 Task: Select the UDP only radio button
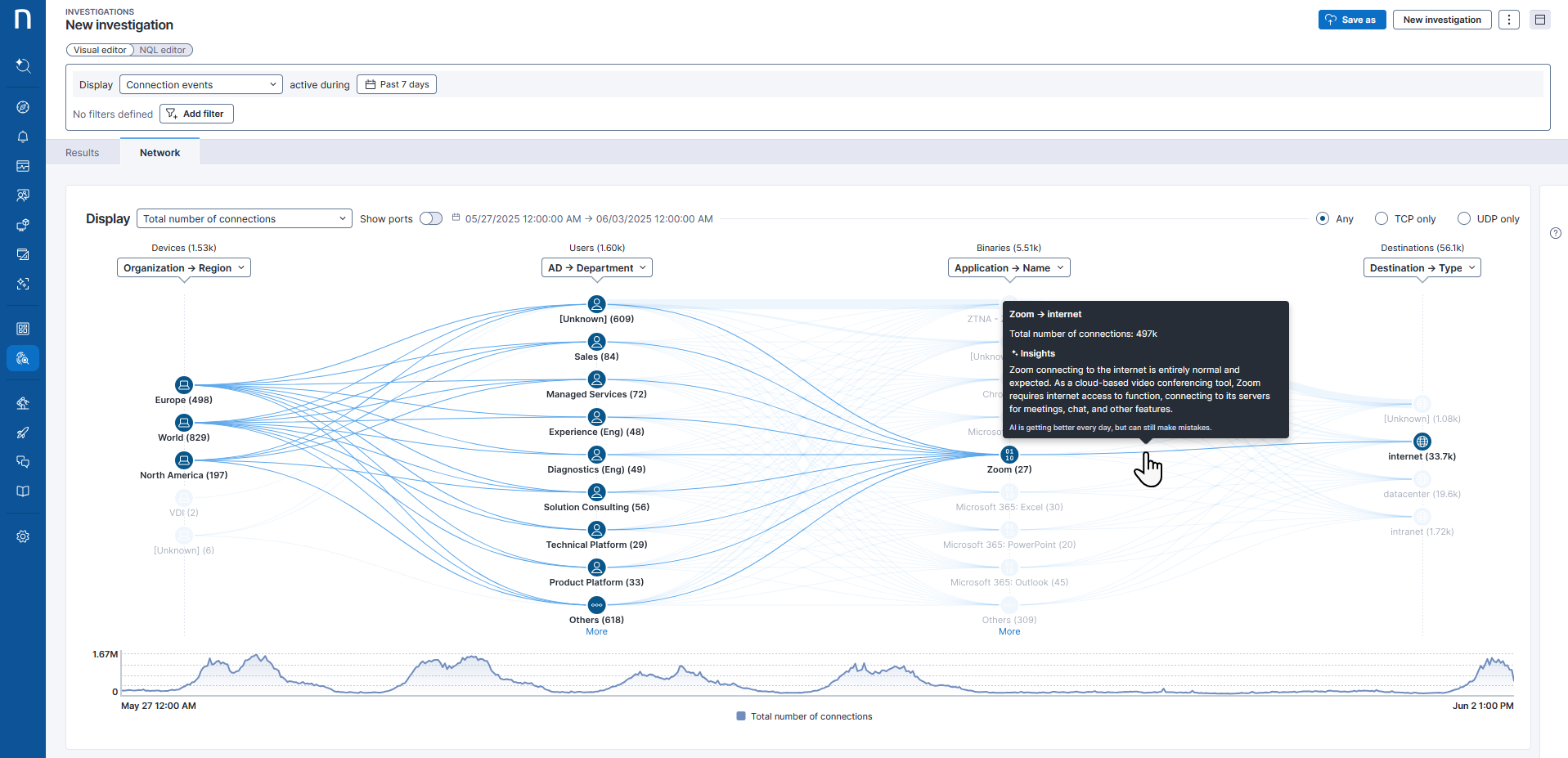1464,218
